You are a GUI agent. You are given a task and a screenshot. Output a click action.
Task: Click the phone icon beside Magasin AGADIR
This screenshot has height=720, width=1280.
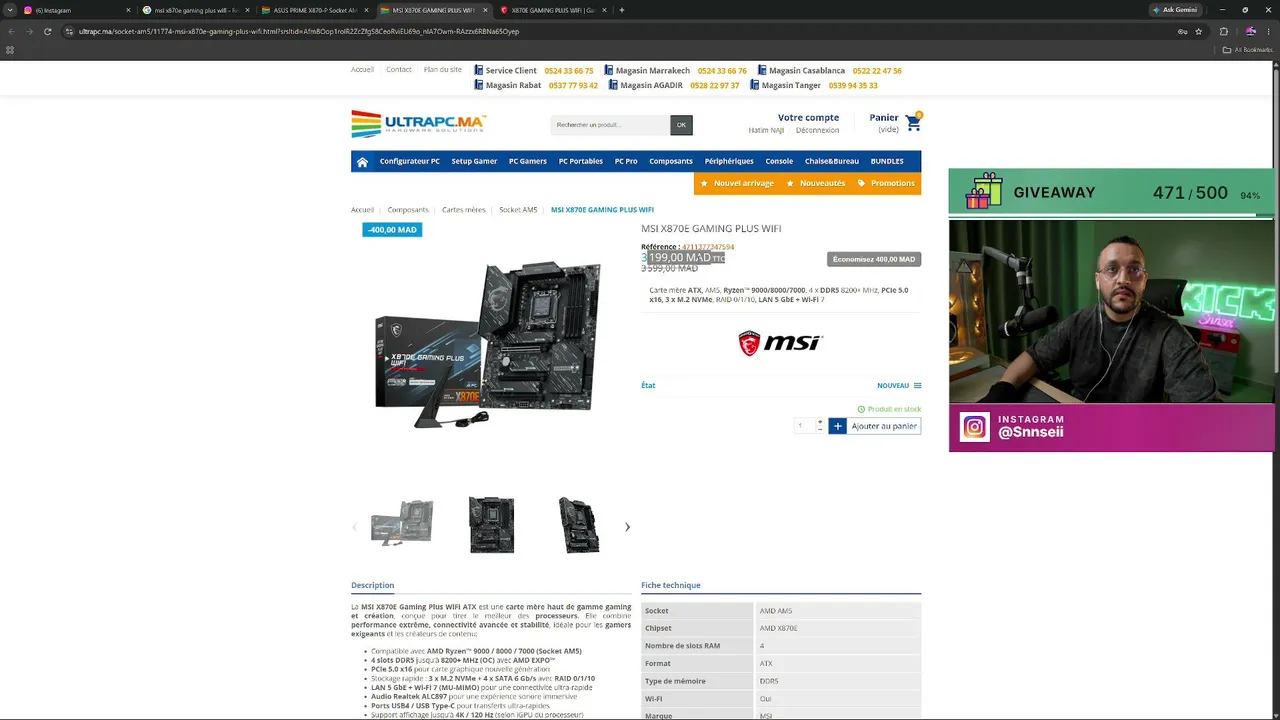pyautogui.click(x=612, y=85)
